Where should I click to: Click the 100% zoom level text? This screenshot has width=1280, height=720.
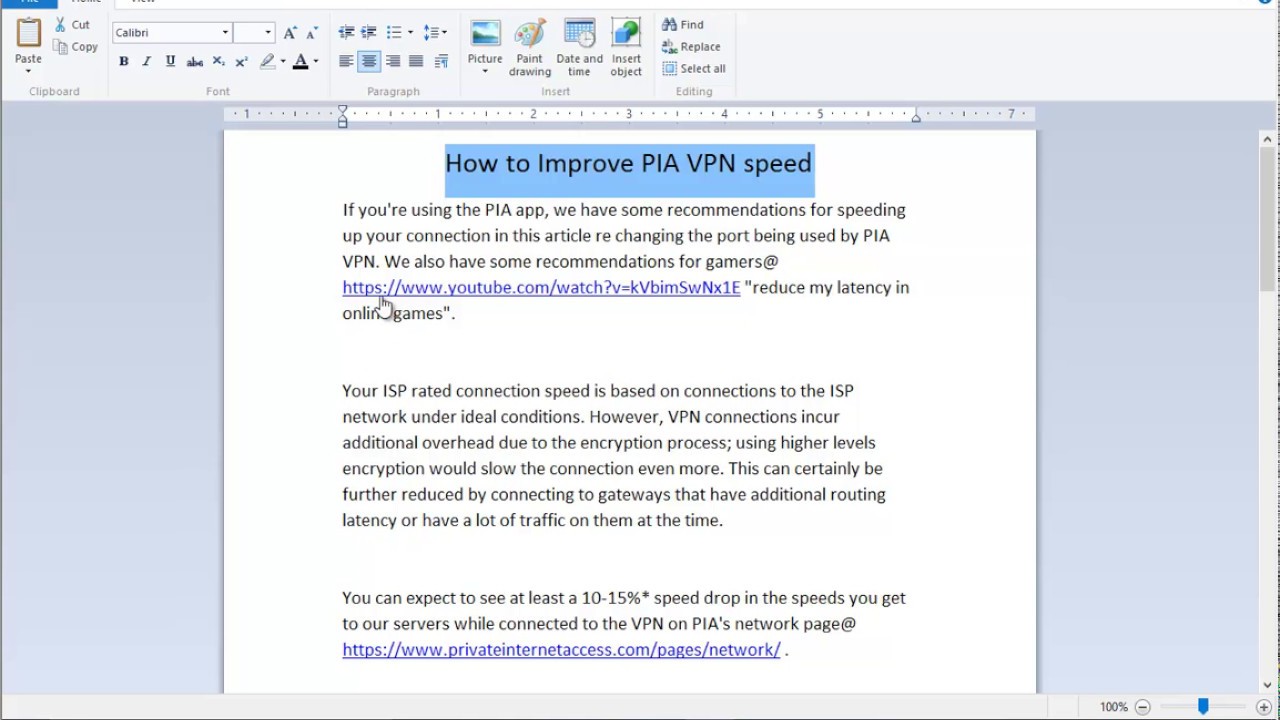[x=1113, y=707]
